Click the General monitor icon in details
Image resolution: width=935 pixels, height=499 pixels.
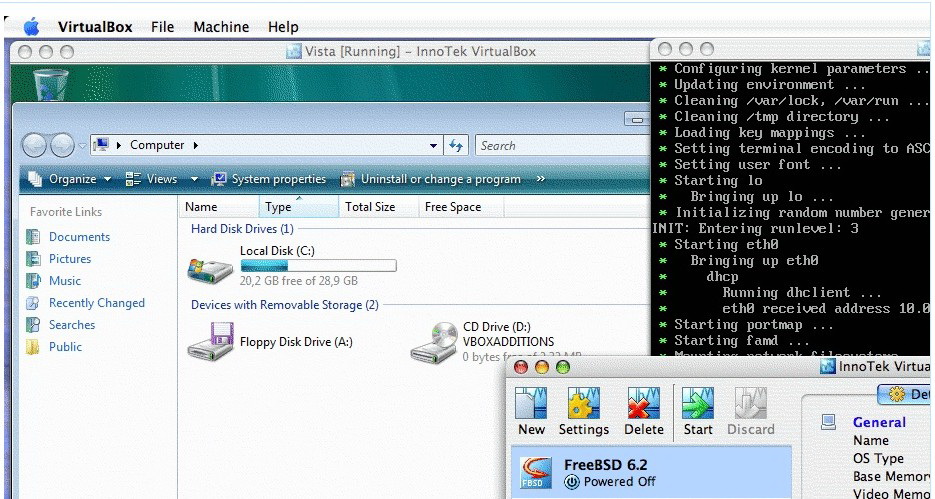pyautogui.click(x=828, y=422)
